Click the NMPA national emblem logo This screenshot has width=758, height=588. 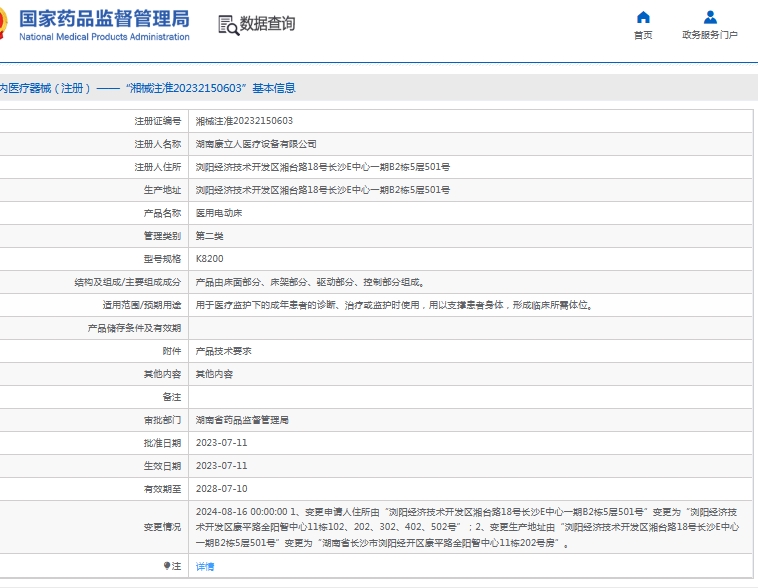click(3, 24)
